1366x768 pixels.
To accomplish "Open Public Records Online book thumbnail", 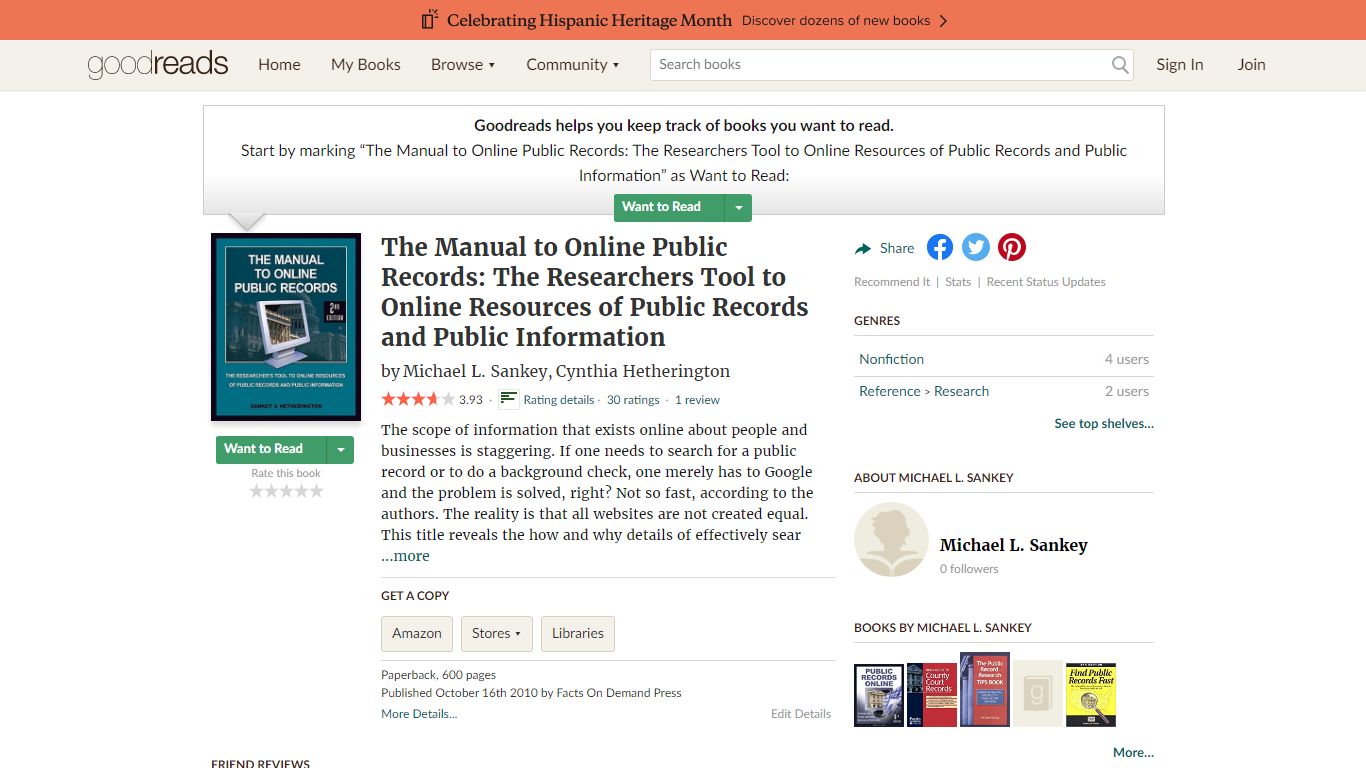I will click(879, 695).
